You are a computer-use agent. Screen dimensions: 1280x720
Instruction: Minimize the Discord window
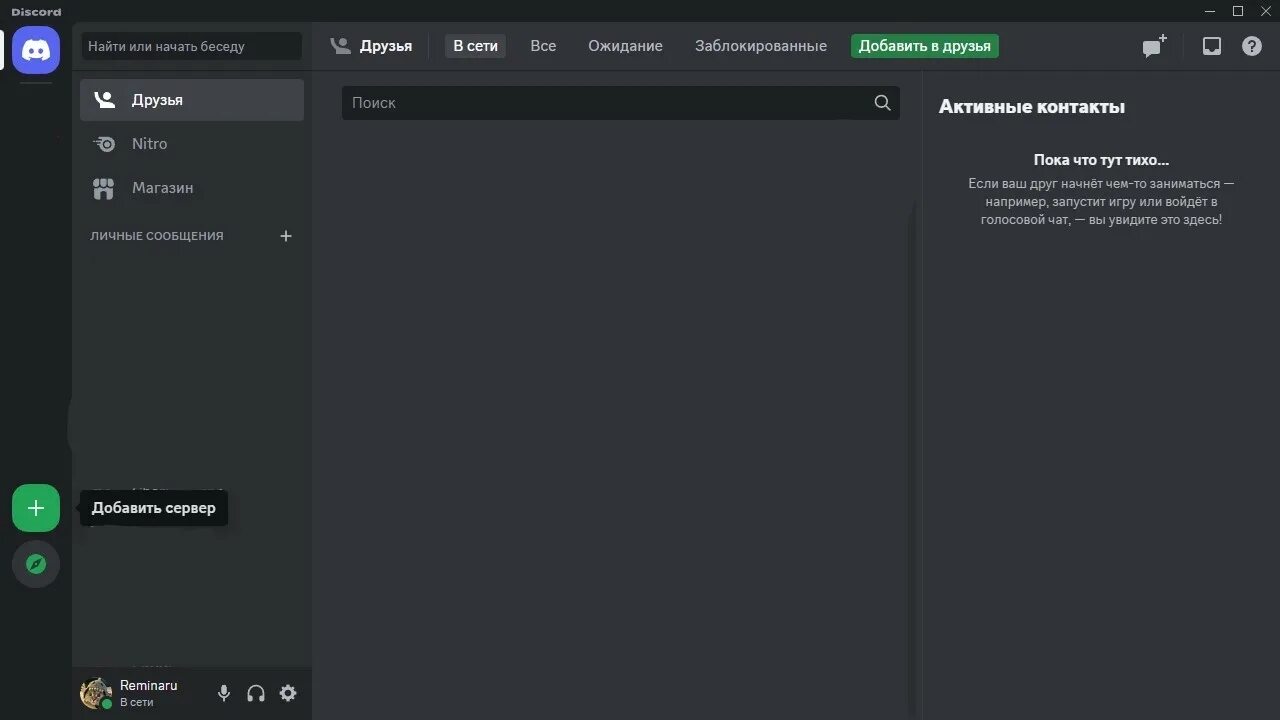tap(1210, 11)
